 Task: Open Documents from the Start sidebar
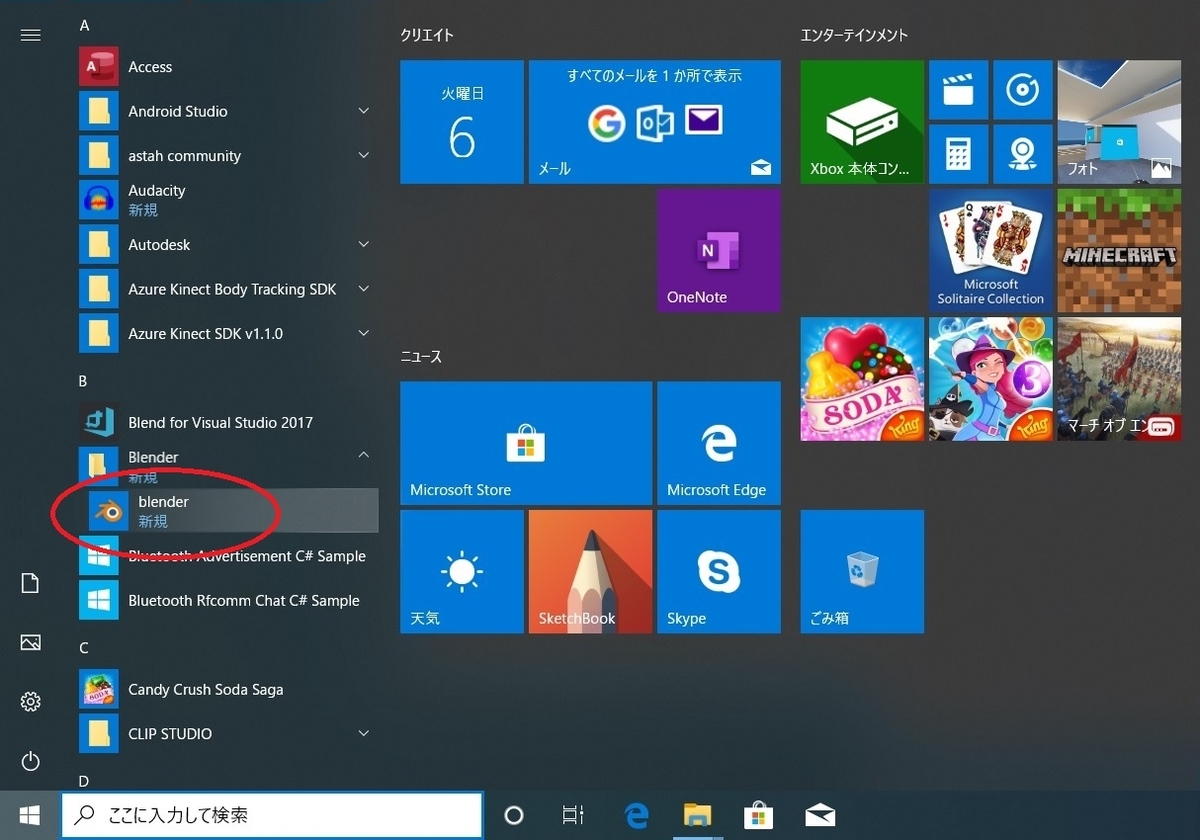click(30, 584)
